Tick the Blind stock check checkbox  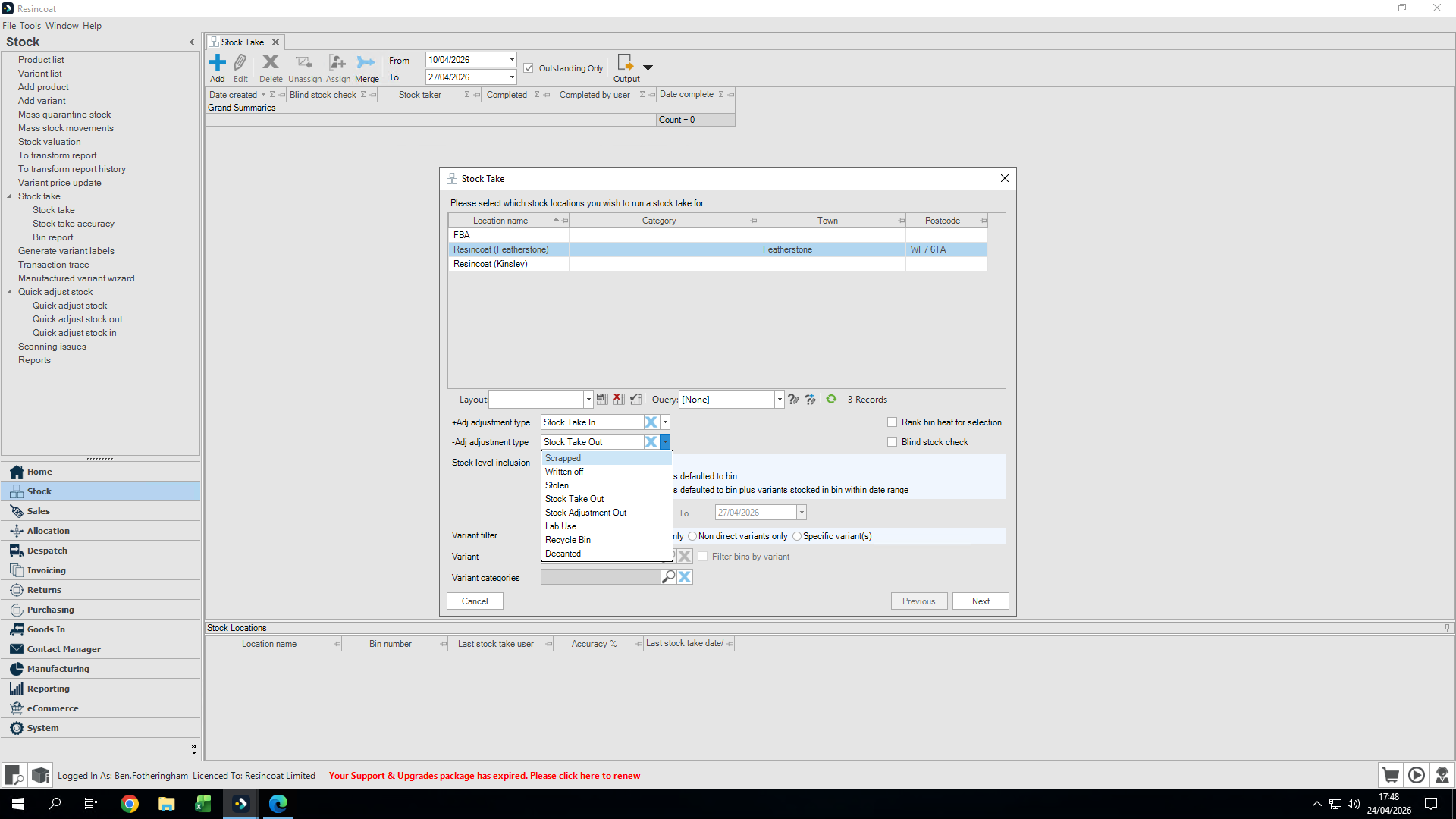pos(893,442)
